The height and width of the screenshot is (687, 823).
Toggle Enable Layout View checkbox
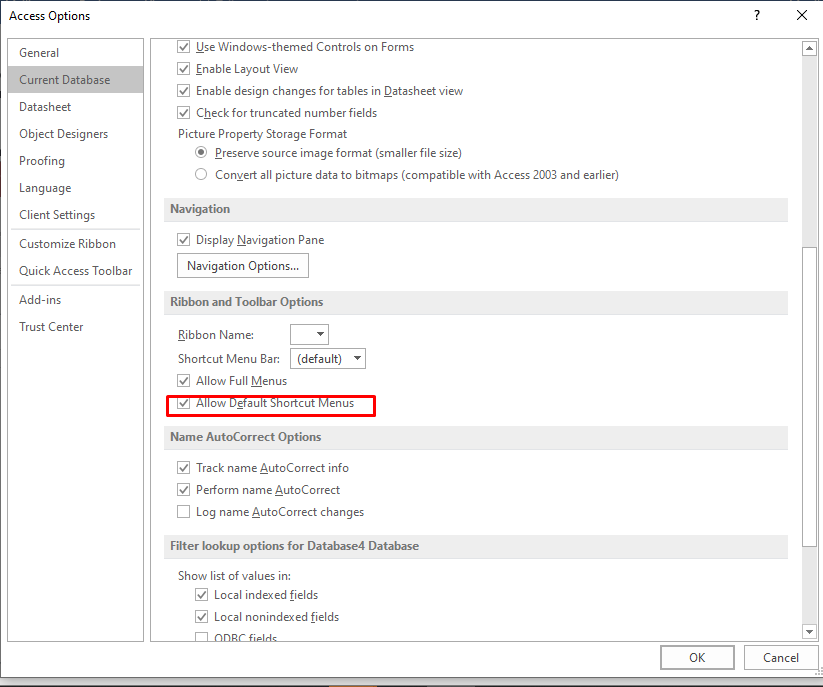coord(183,69)
